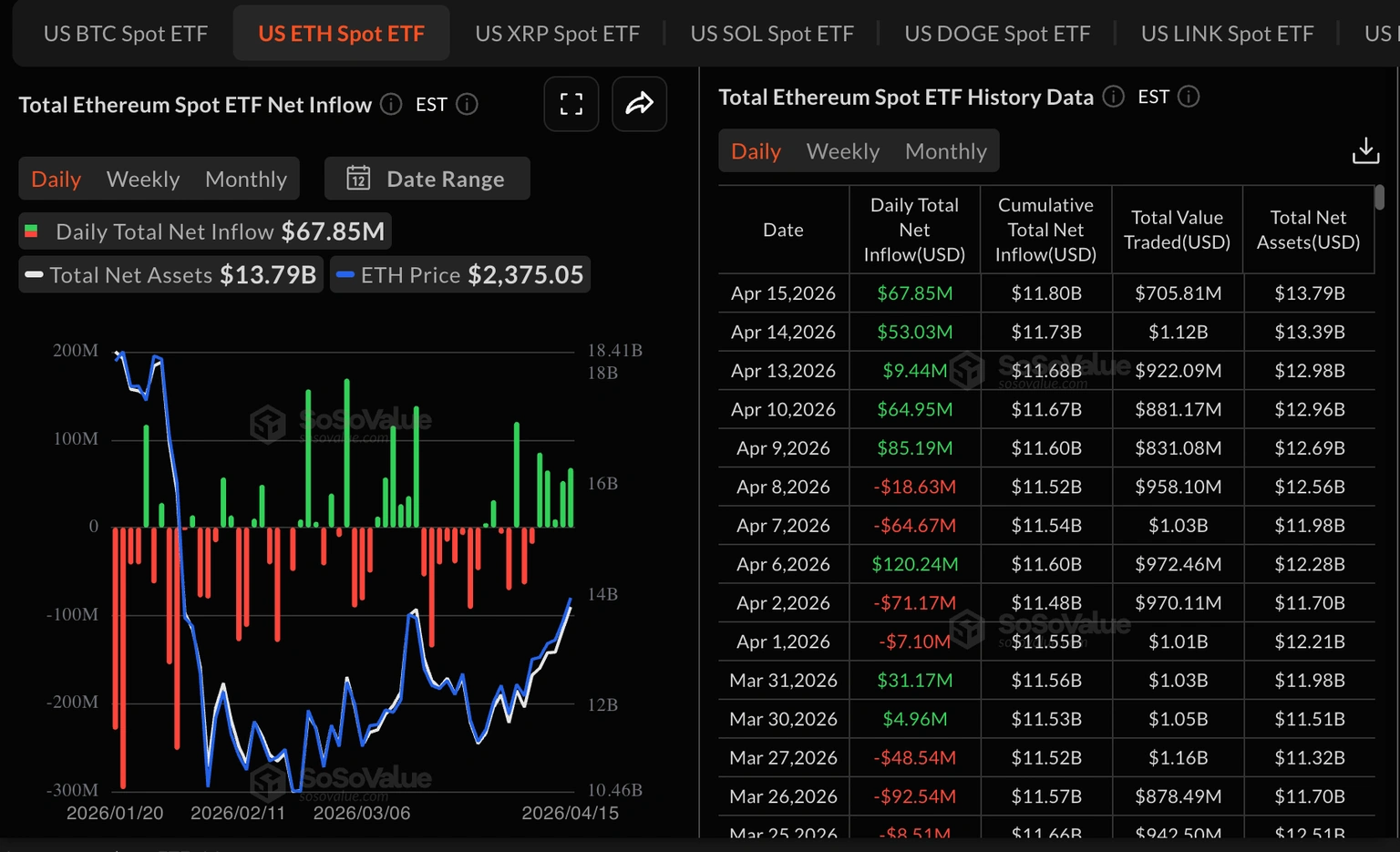Viewport: 1400px width, 852px height.
Task: Click info icon next to chart EST
Action: [x=467, y=105]
